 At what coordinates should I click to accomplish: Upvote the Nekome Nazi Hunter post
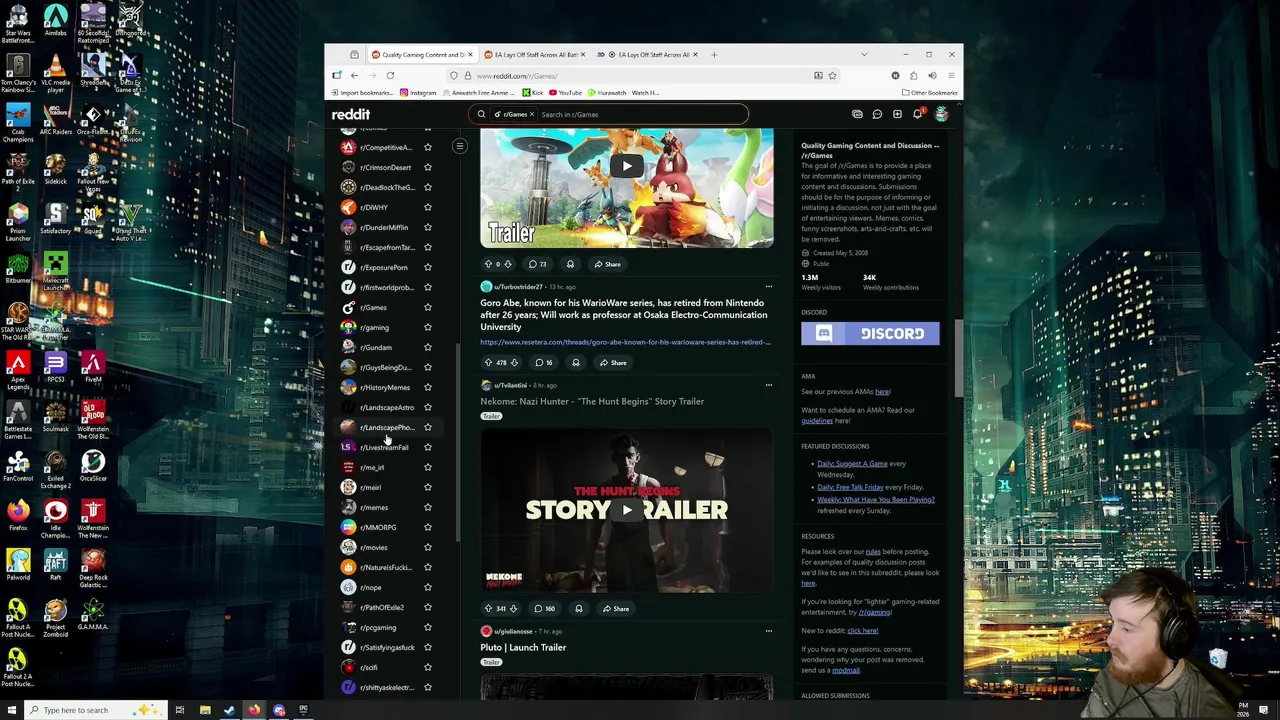(x=488, y=609)
